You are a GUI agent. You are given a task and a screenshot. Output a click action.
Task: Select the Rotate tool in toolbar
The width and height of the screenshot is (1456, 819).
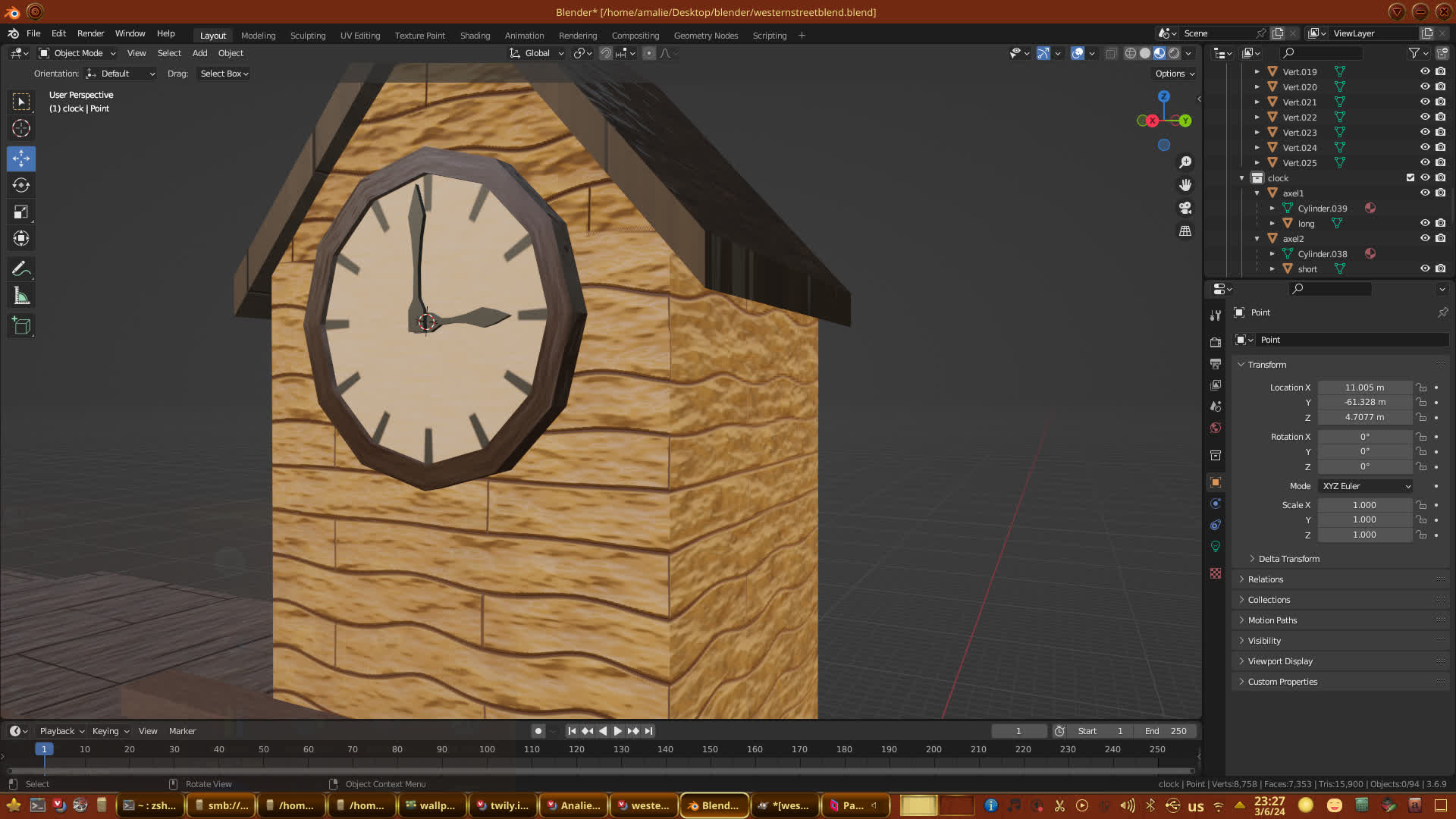coord(21,185)
